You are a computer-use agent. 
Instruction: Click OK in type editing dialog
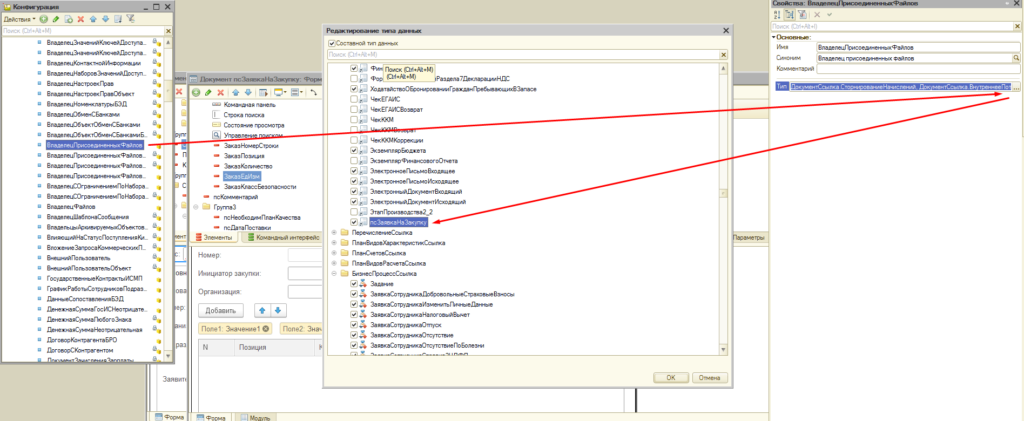[671, 377]
